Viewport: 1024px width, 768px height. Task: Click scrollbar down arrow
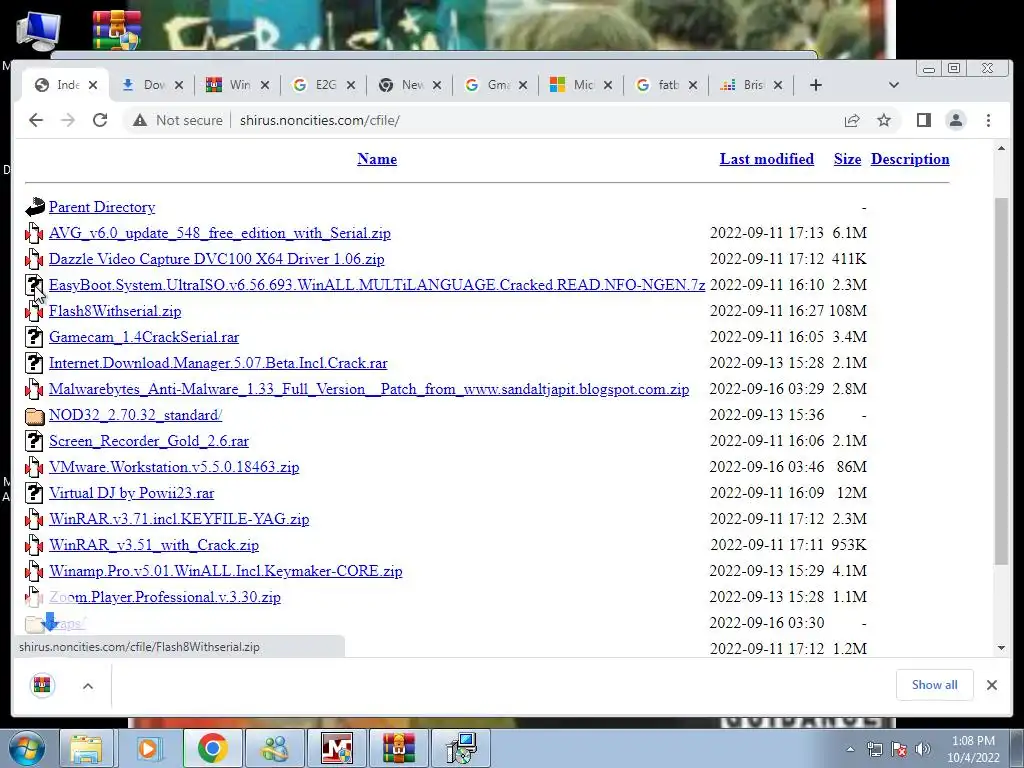click(1001, 648)
